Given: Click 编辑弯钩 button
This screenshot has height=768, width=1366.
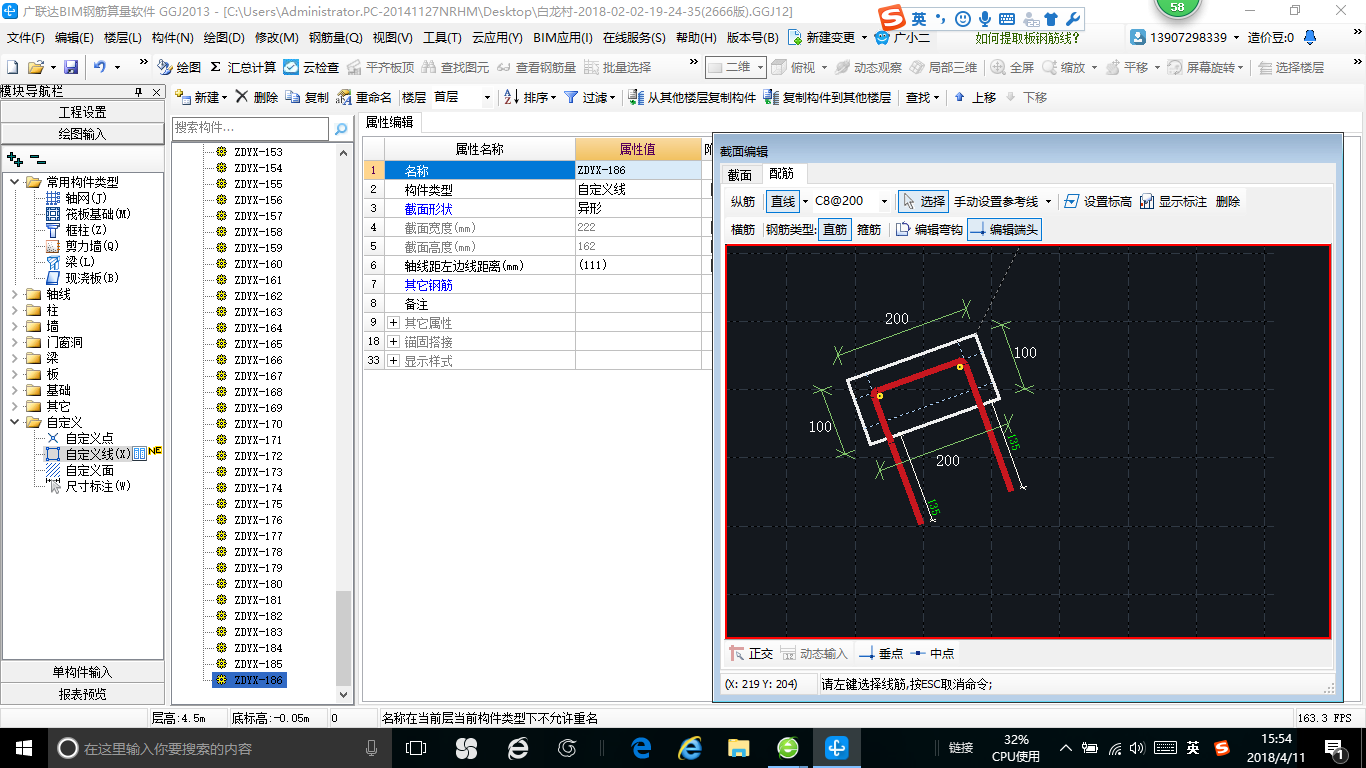Looking at the screenshot, I should coord(929,229).
